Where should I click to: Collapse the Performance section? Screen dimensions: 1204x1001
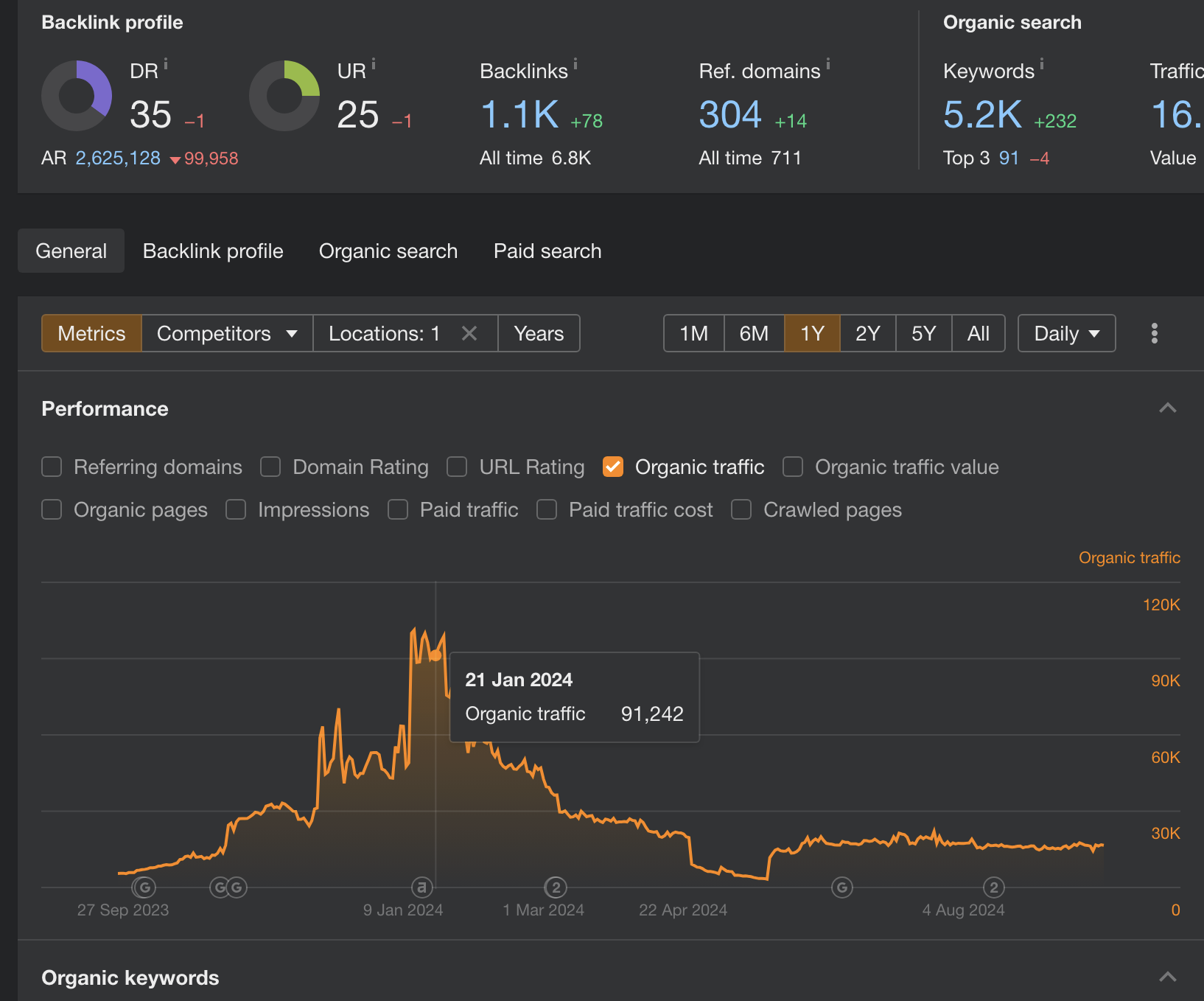1168,408
